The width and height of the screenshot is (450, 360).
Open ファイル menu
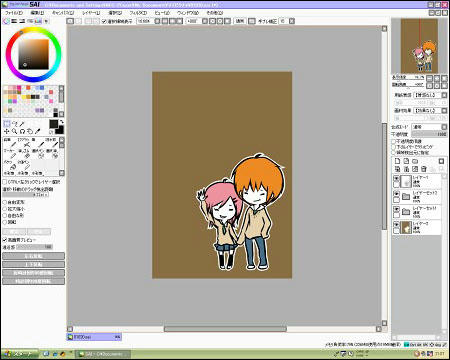tap(14, 13)
